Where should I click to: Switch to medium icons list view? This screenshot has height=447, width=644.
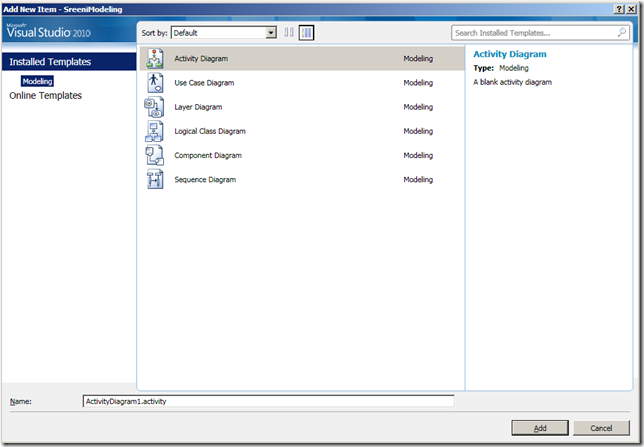point(306,32)
